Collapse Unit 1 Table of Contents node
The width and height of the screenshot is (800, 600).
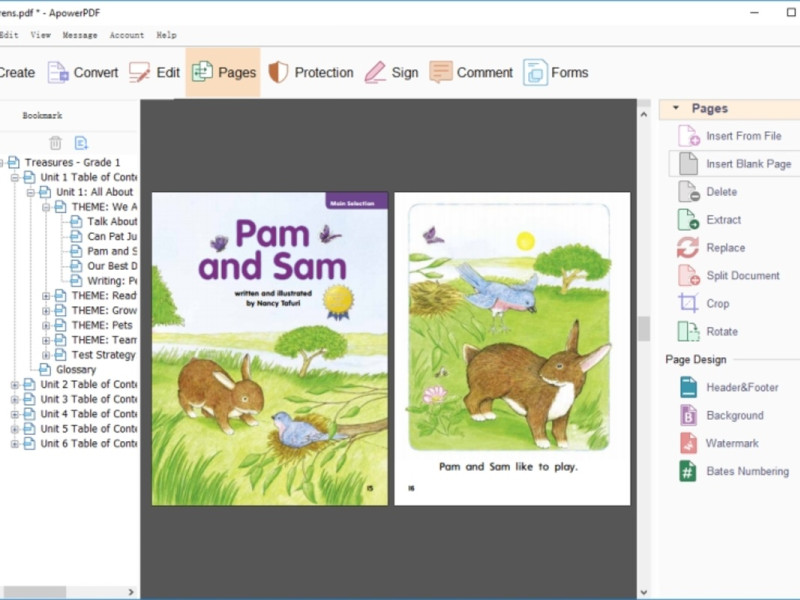pos(15,178)
